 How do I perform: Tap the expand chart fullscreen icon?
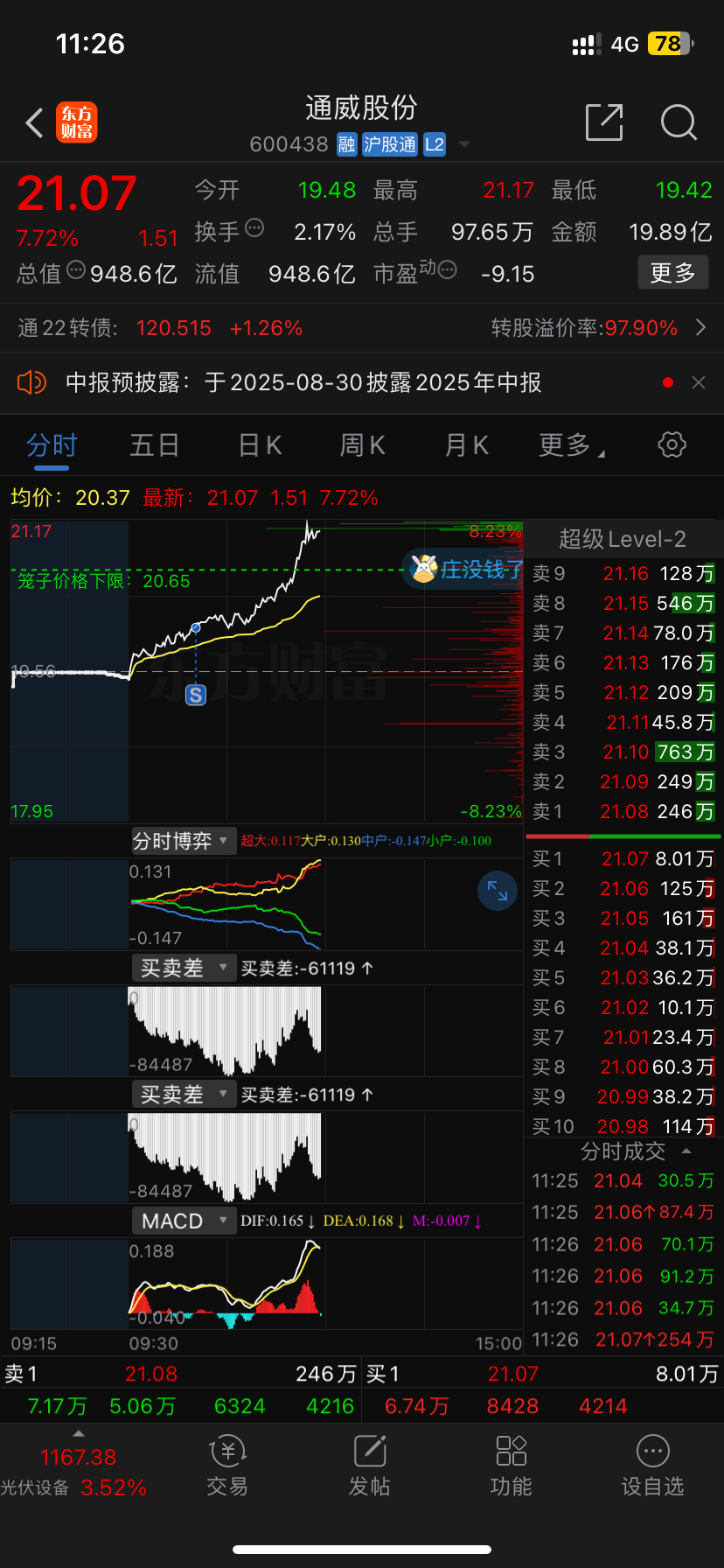(498, 891)
